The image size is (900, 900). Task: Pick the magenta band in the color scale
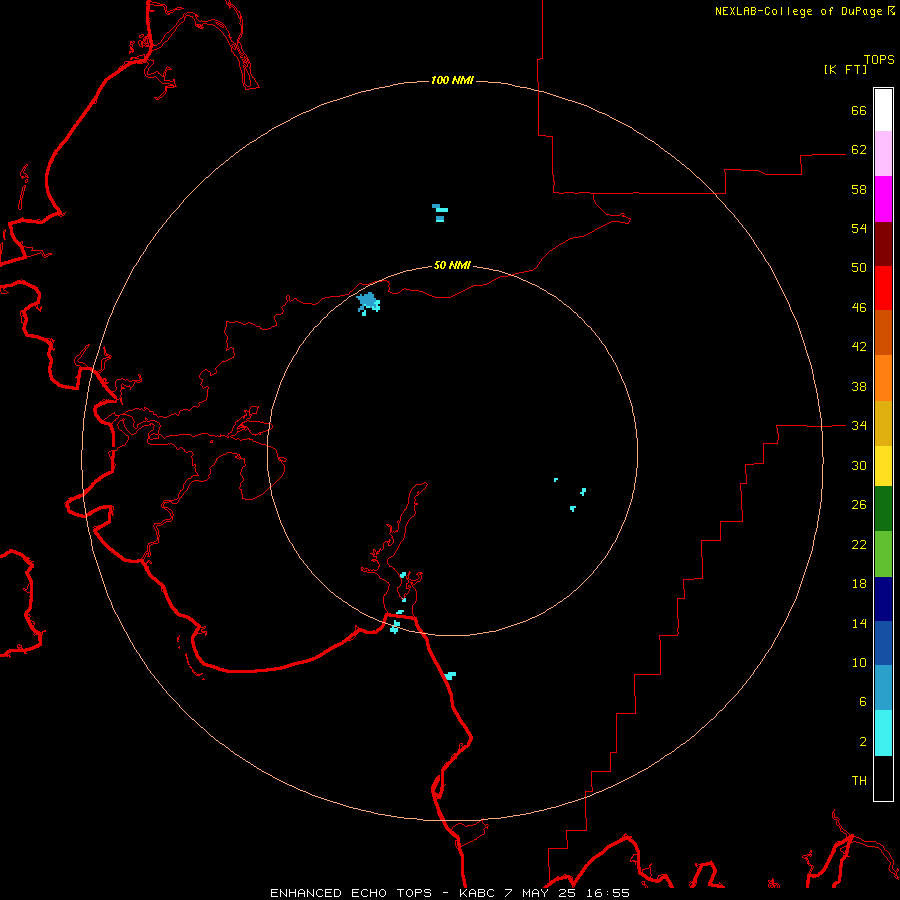click(883, 199)
